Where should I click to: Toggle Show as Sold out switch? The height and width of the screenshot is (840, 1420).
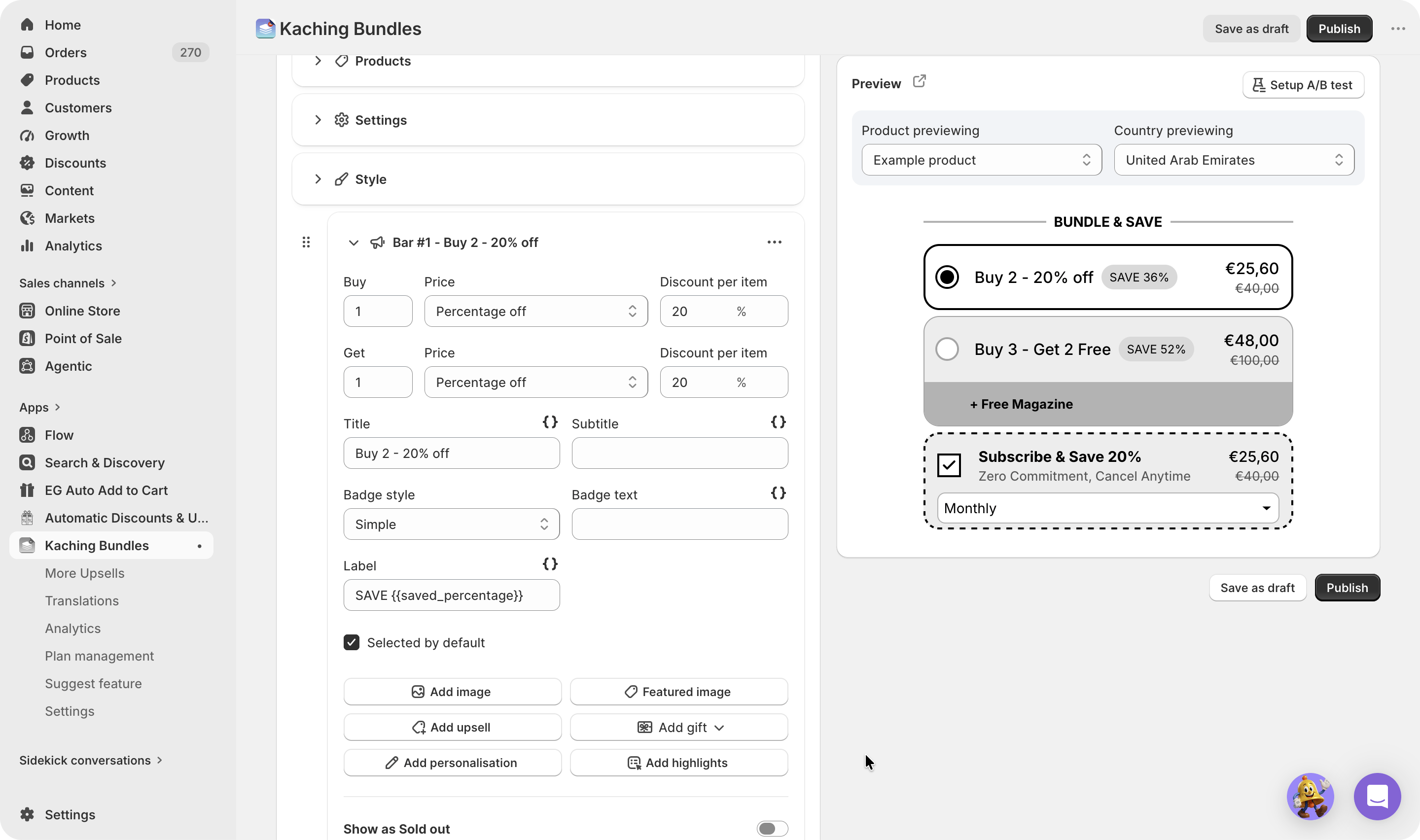pos(772,829)
